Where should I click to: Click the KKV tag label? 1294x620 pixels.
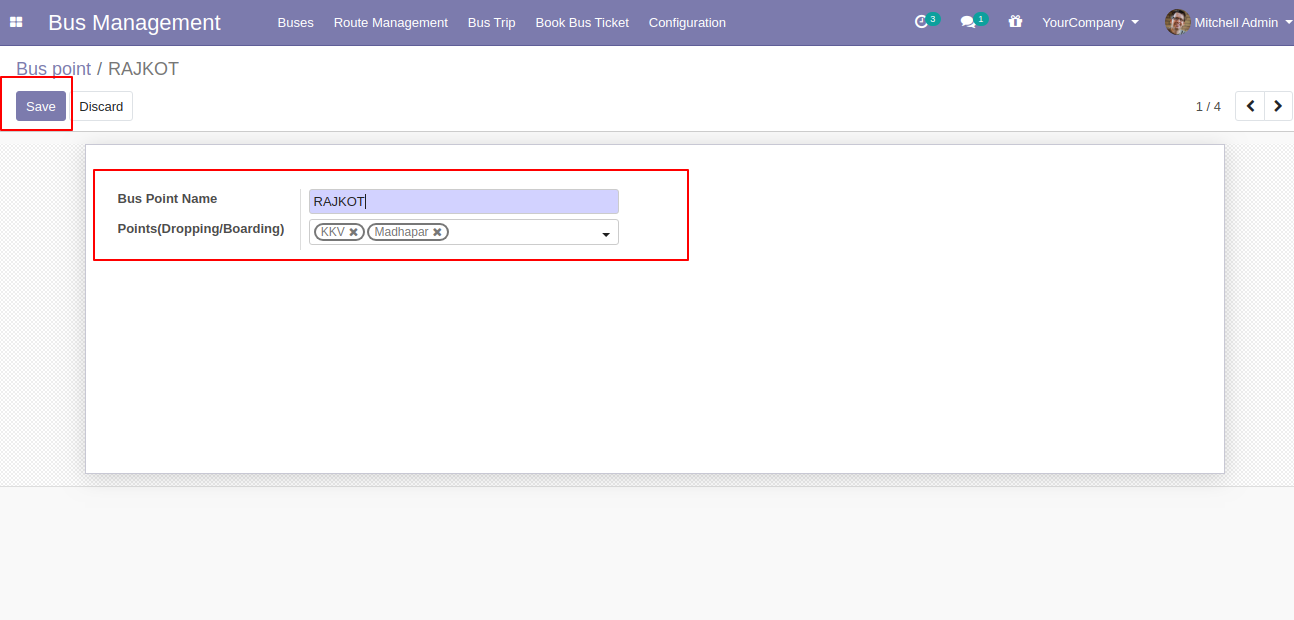point(333,232)
